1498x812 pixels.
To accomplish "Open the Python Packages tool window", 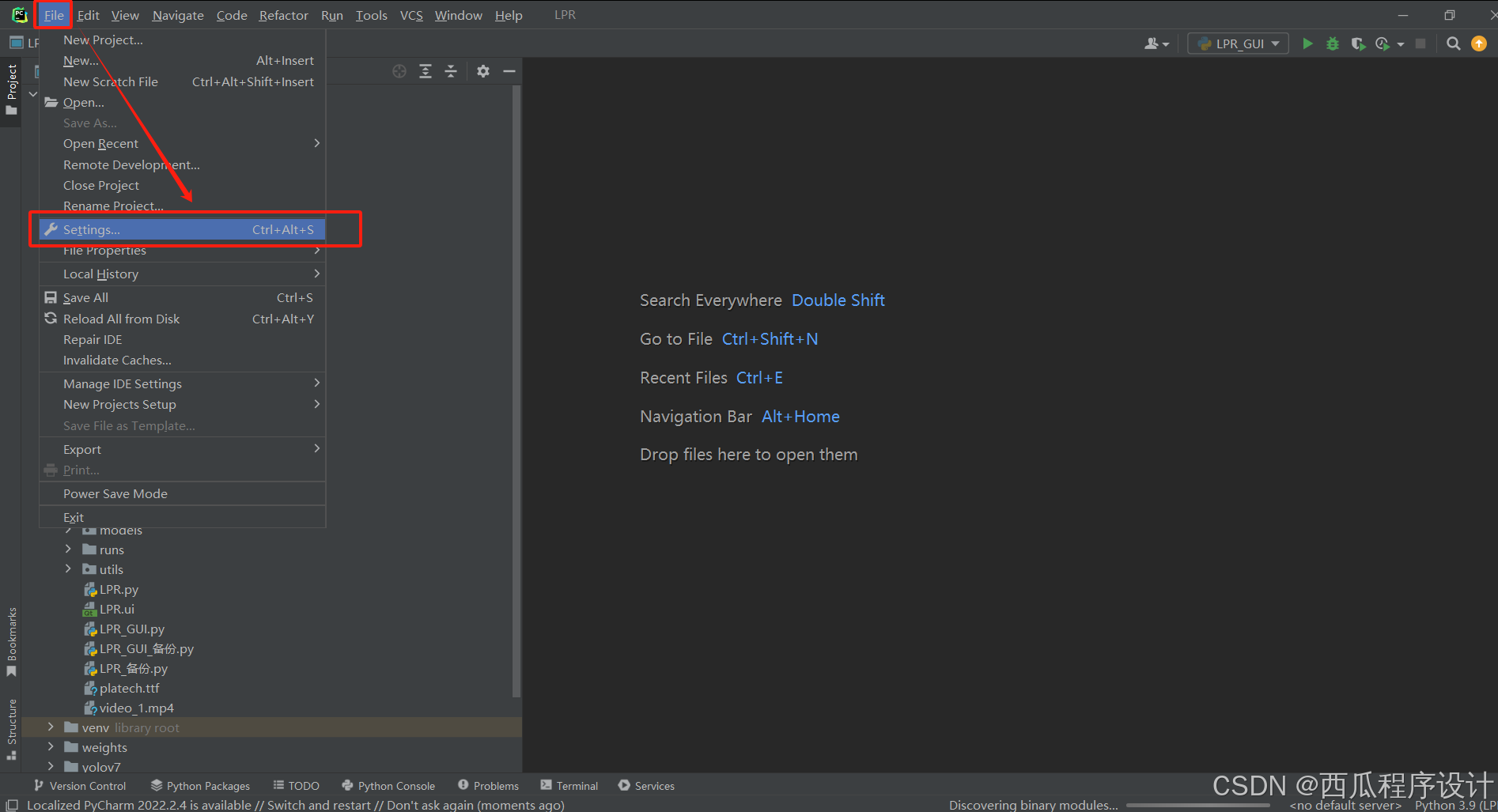I will [200, 785].
